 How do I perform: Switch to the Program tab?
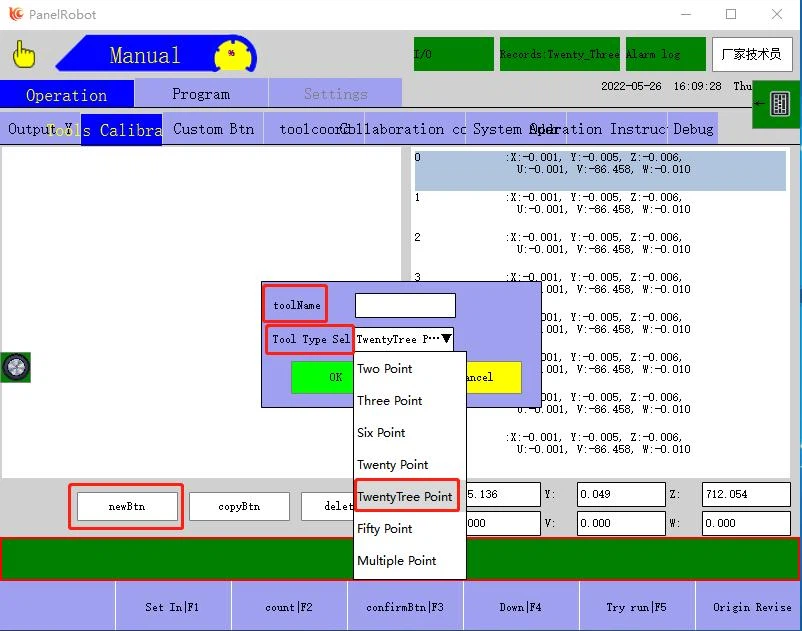[200, 94]
